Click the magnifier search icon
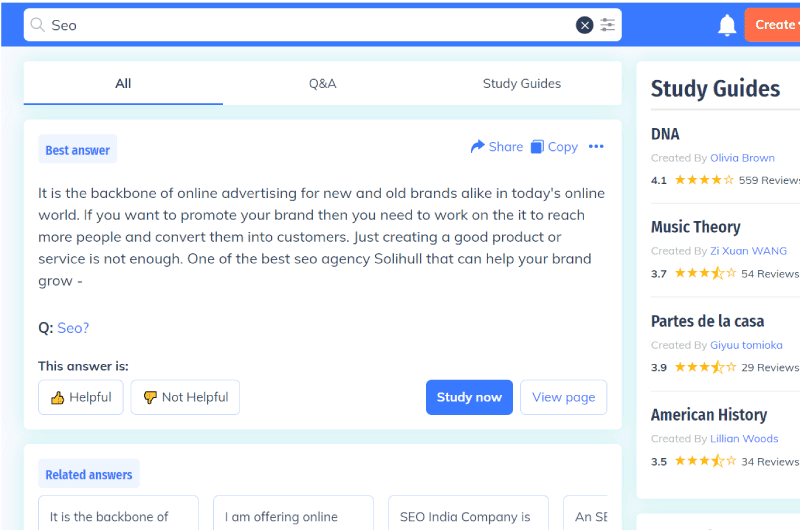This screenshot has width=800, height=530. [37, 24]
